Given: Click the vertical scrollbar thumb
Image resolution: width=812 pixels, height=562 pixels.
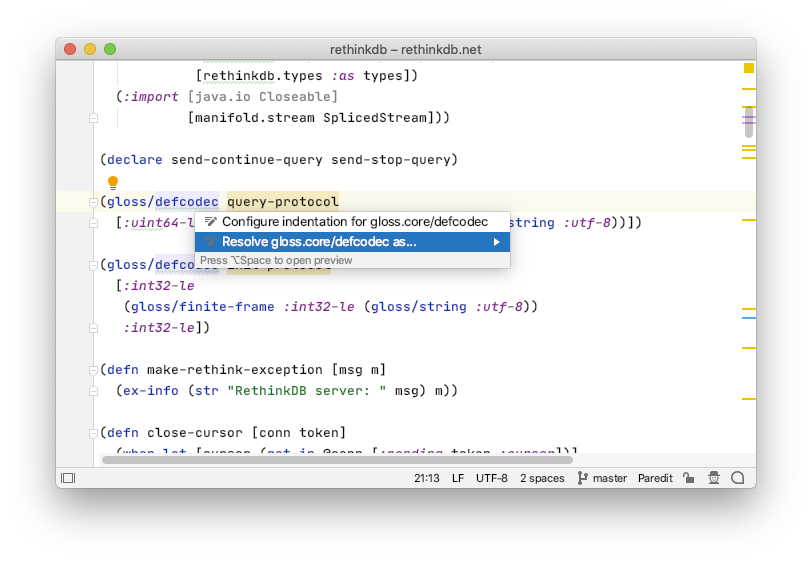Looking at the screenshot, I should [749, 122].
